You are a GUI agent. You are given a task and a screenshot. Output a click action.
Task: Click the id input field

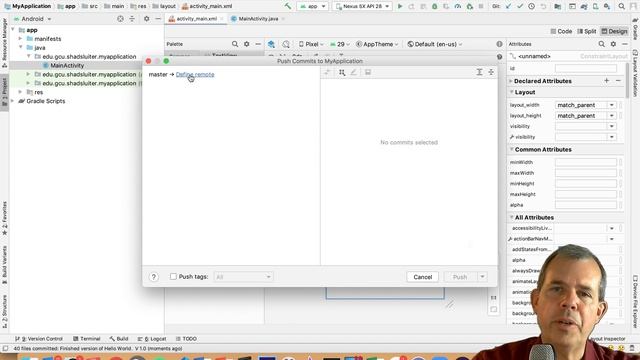pos(585,69)
